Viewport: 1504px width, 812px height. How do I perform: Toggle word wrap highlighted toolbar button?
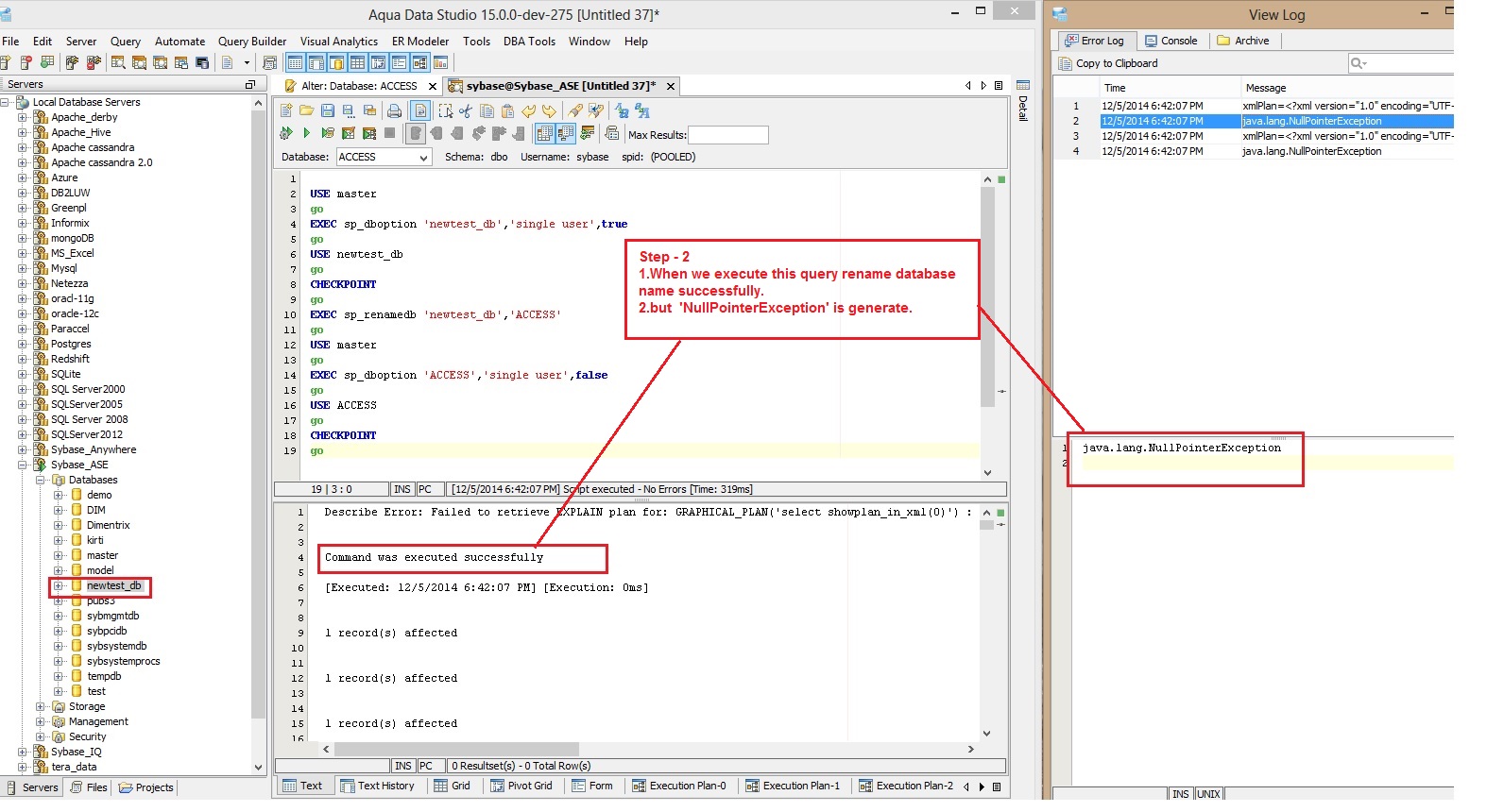tap(420, 110)
